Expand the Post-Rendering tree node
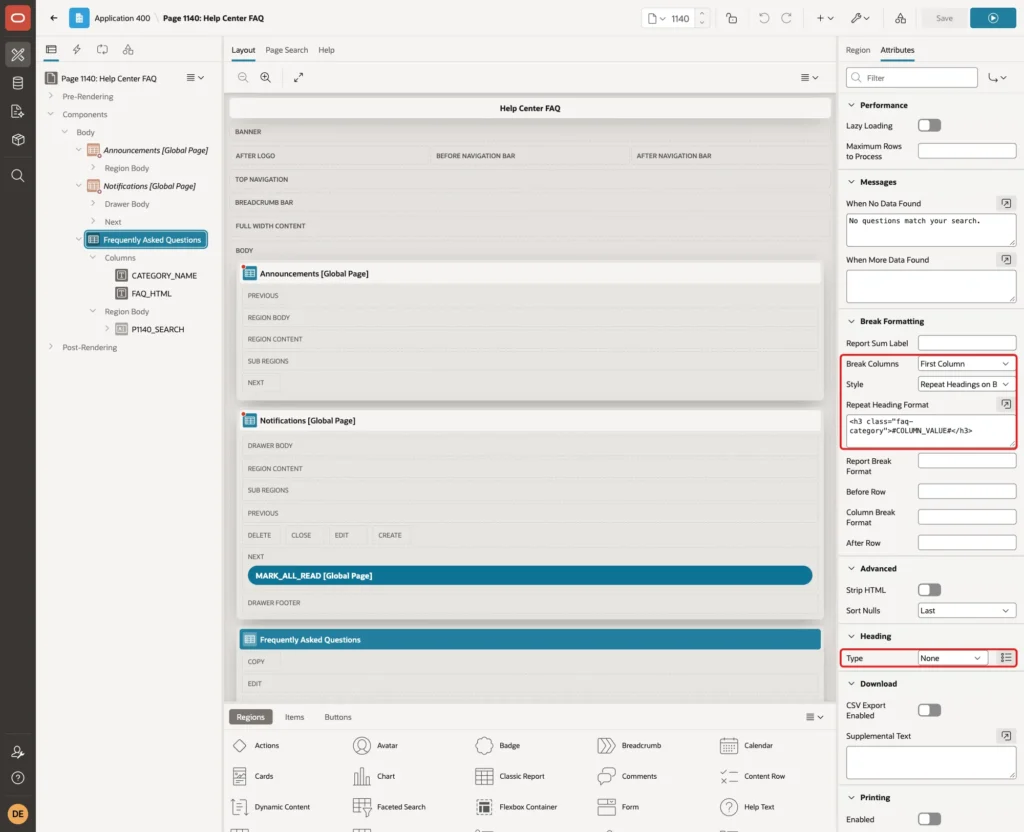 coord(51,347)
